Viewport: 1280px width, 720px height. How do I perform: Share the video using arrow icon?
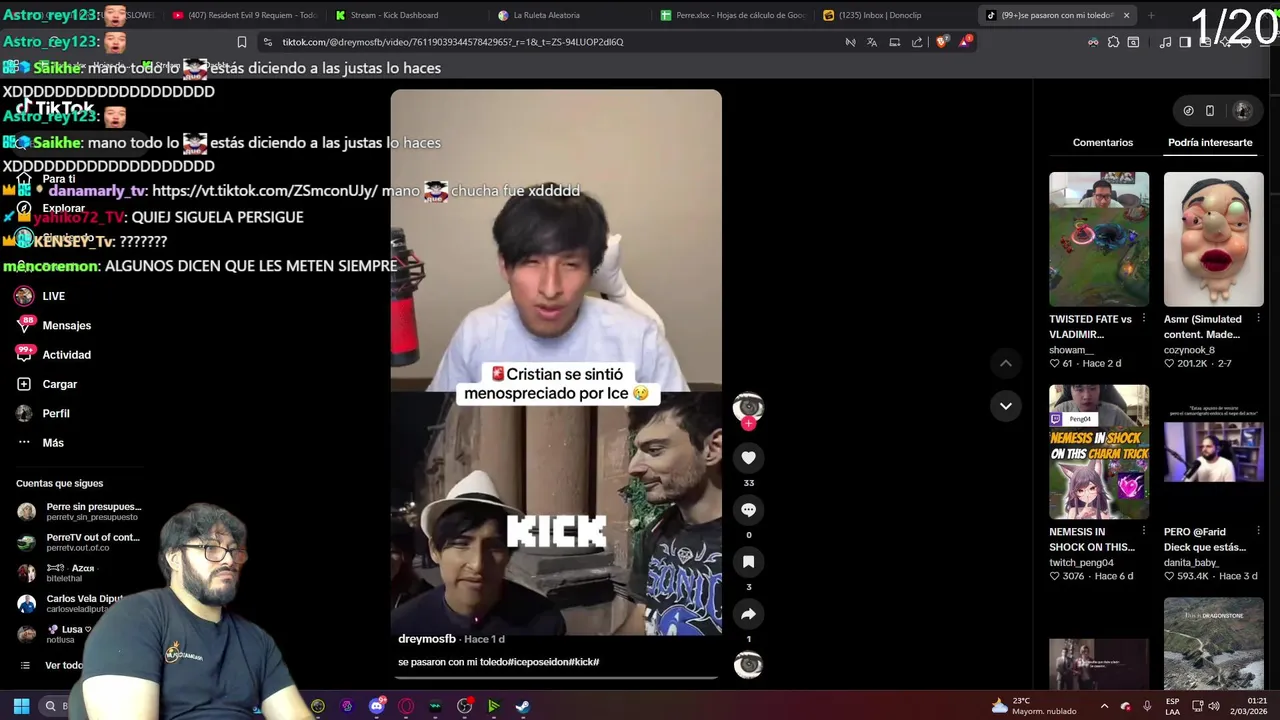[x=748, y=614]
